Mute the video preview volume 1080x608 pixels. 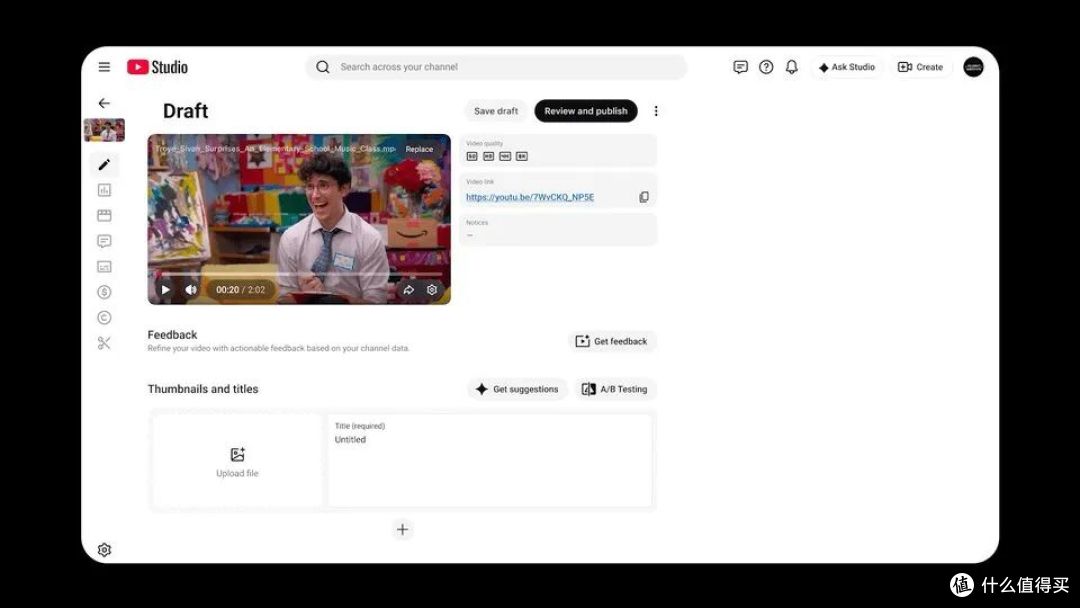tap(191, 290)
